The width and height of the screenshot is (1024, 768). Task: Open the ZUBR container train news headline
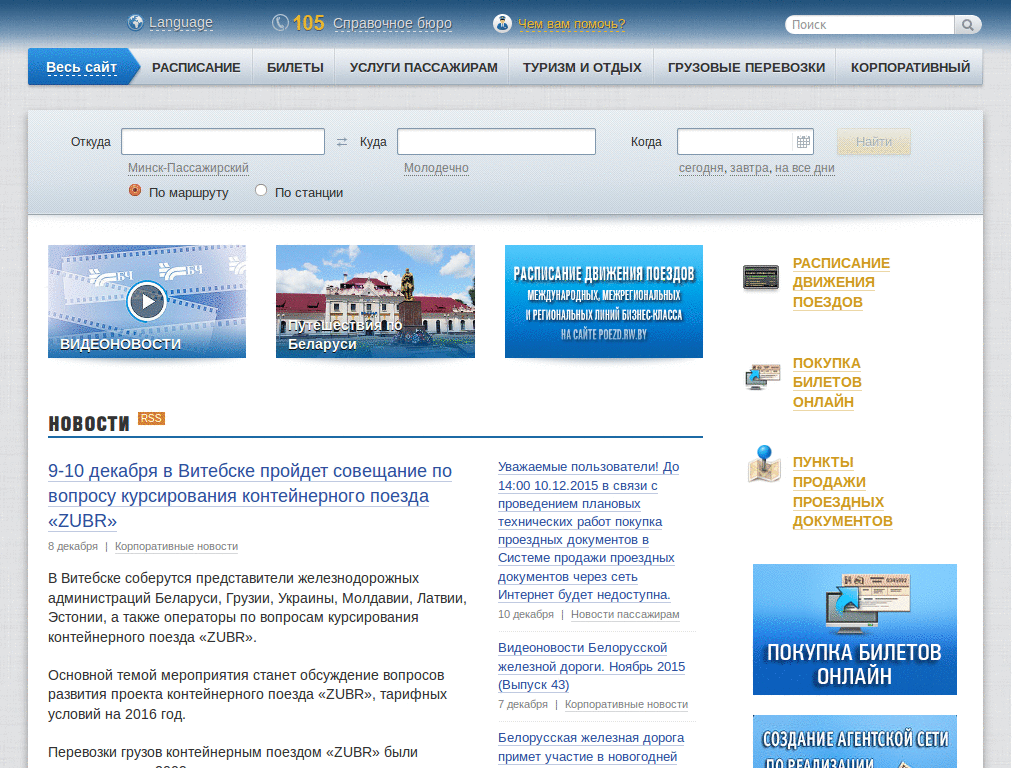pyautogui.click(x=249, y=496)
